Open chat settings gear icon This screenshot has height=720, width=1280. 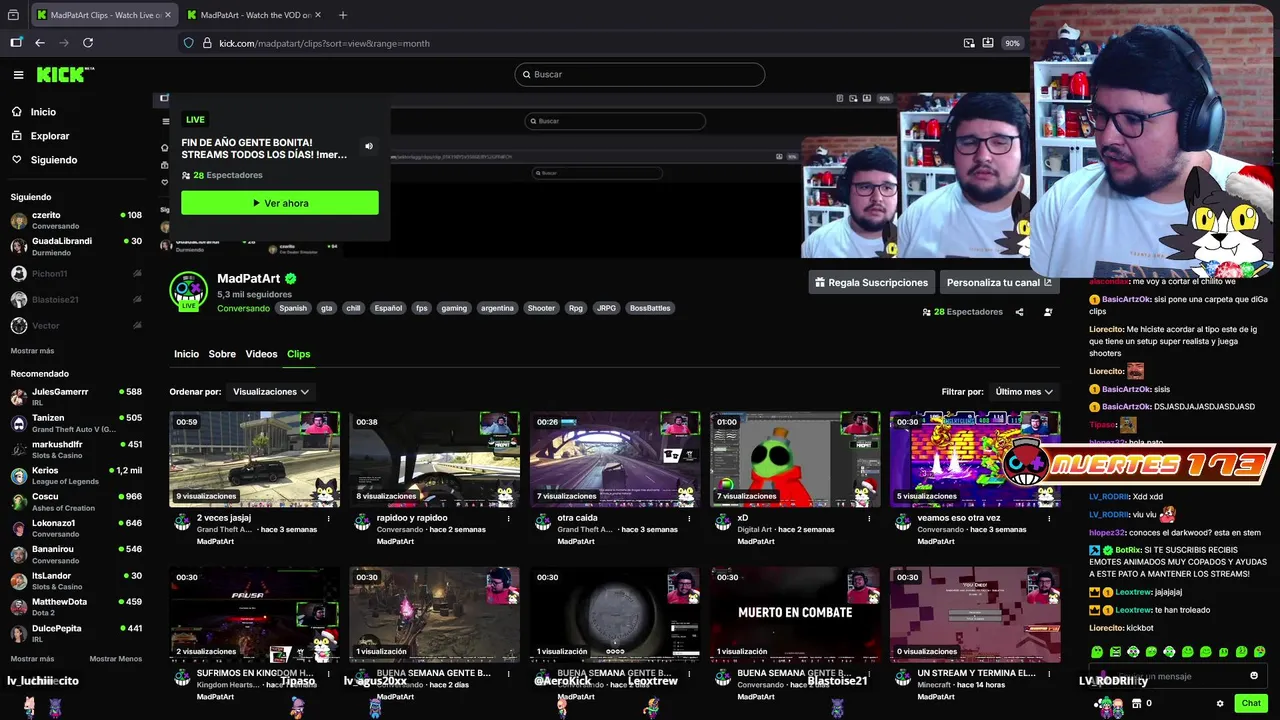(1220, 703)
